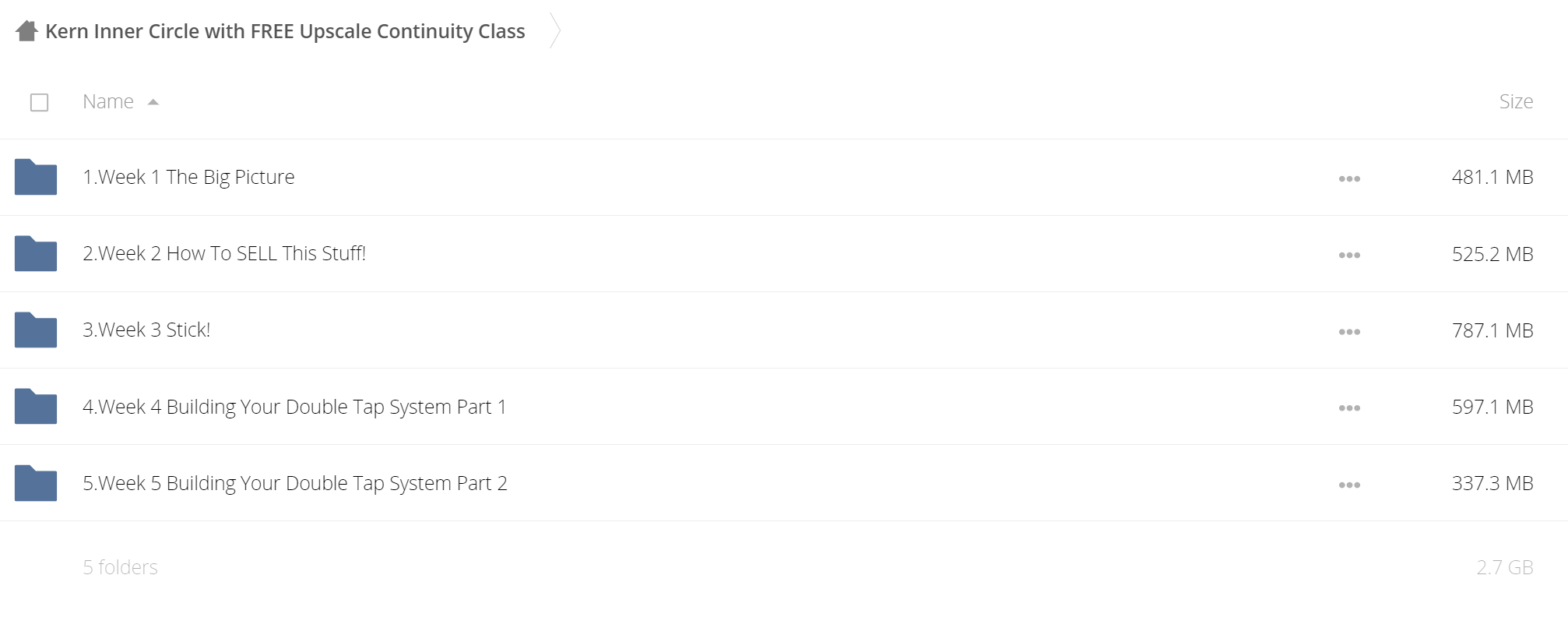Open the Week 3 Stick! folder icon
This screenshot has height=621, width=1568.
[x=36, y=330]
